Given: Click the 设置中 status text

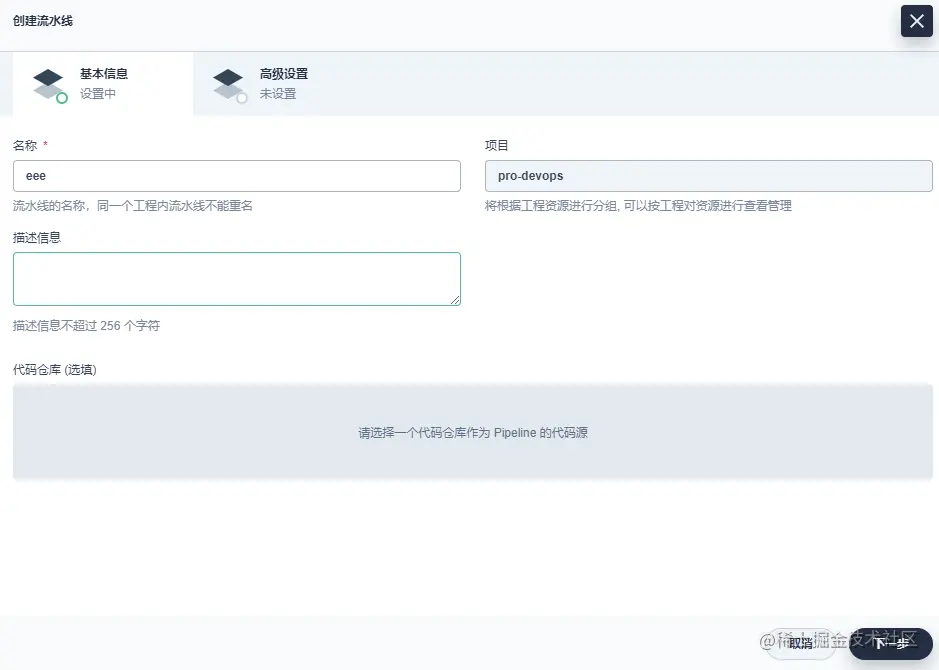Looking at the screenshot, I should (x=98, y=94).
